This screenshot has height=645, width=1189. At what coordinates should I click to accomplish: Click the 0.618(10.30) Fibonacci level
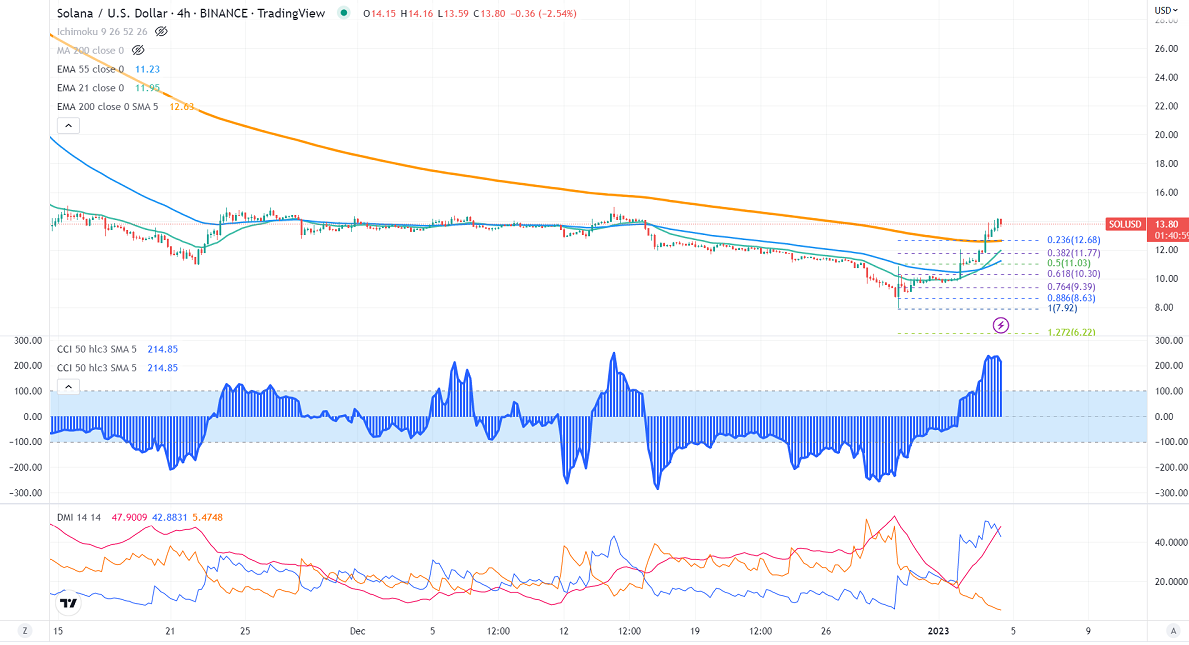1073,274
